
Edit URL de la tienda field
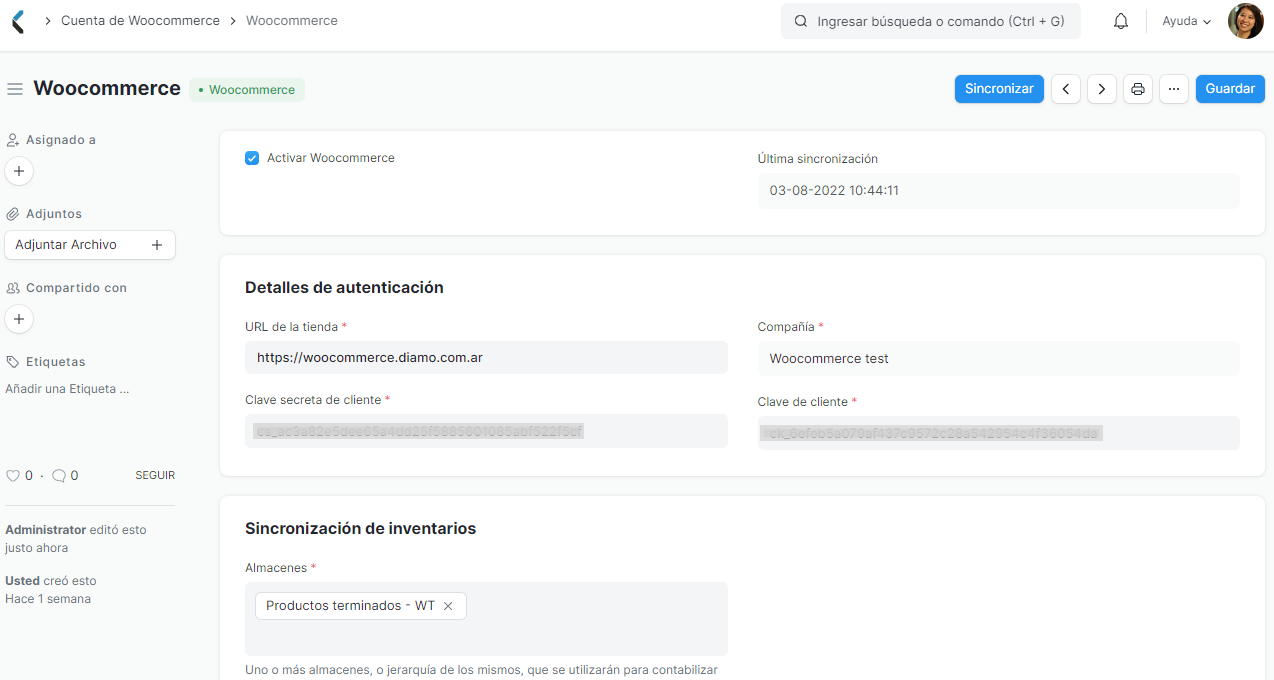(486, 357)
